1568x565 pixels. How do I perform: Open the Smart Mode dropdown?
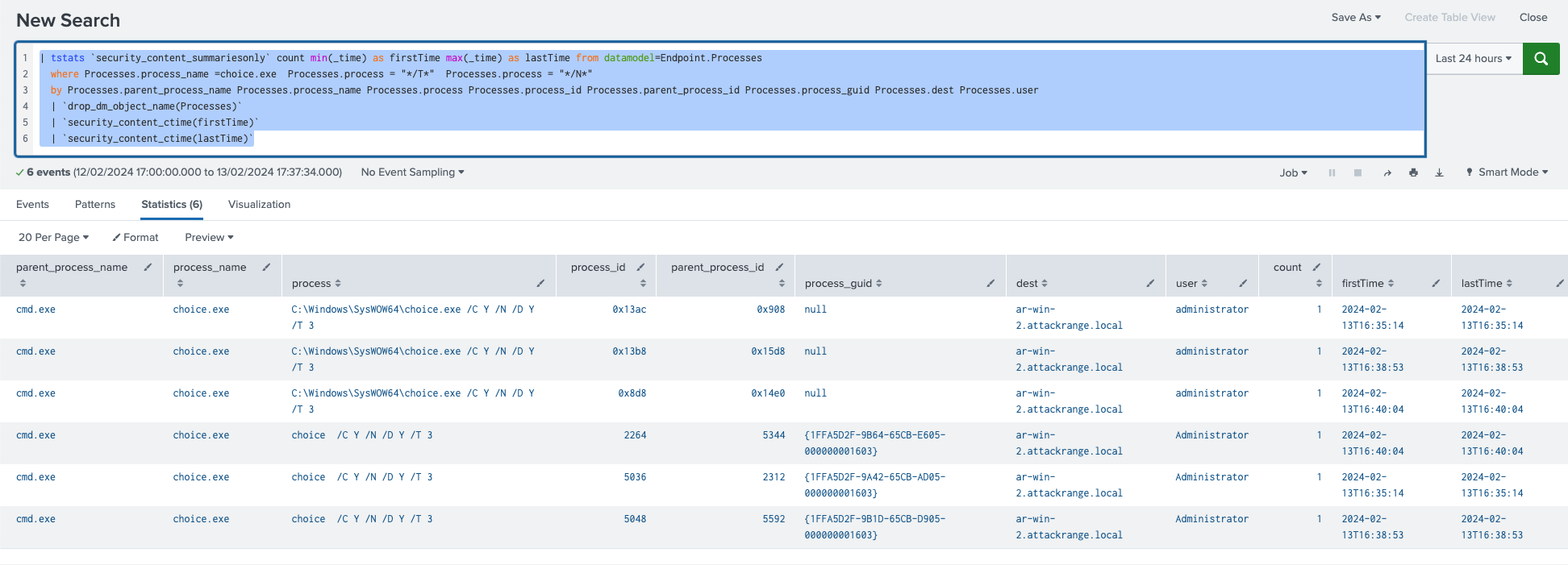pos(1507,172)
